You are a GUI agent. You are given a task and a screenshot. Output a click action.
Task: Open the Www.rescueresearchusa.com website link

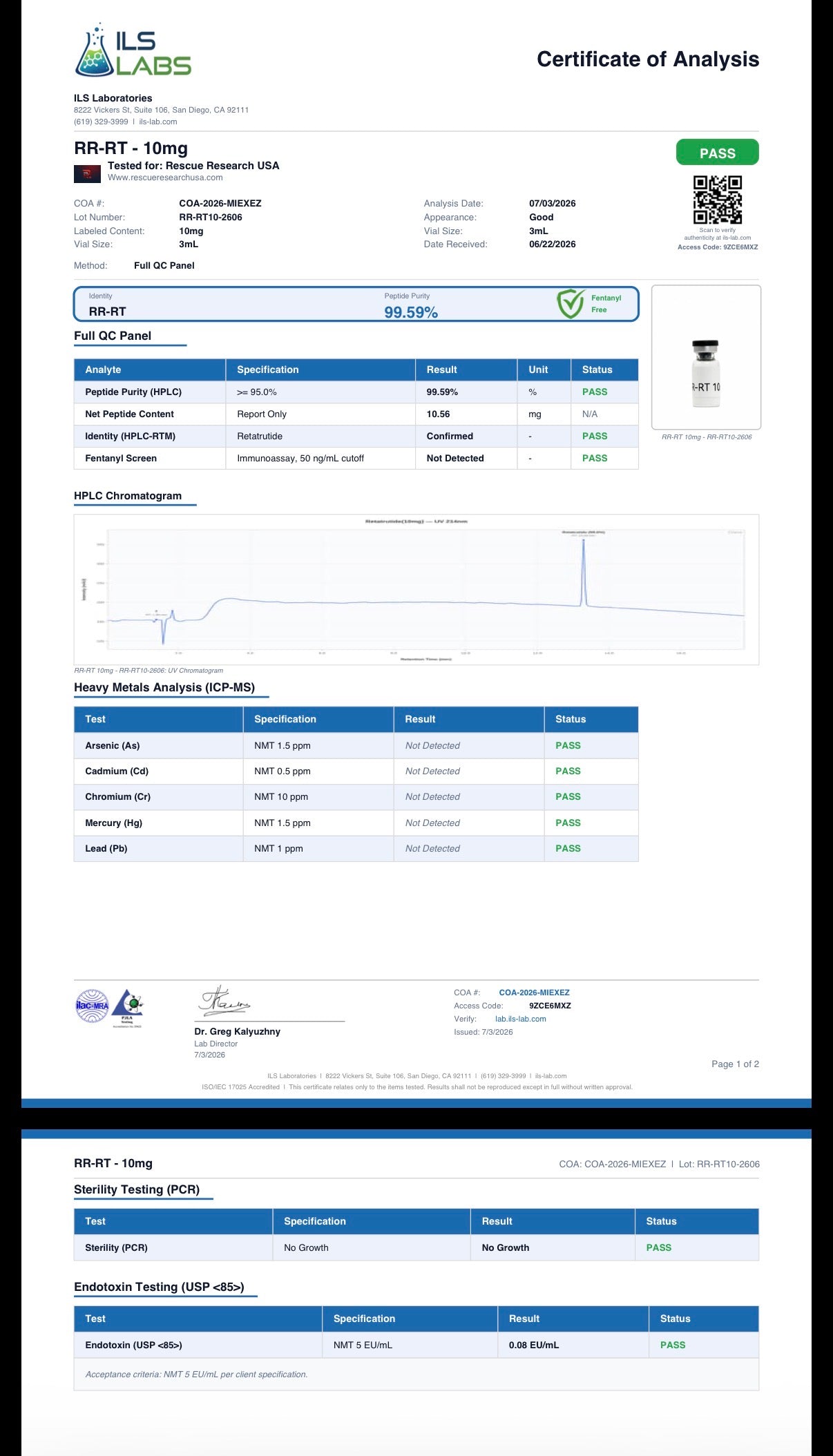[x=165, y=178]
